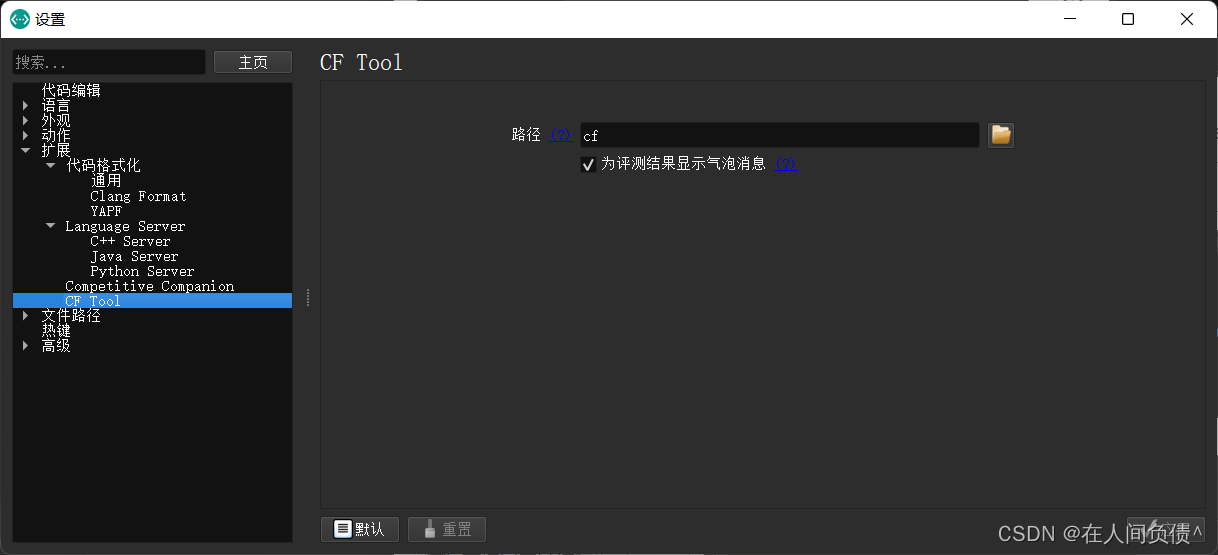Expand the 语言 tree node

point(26,106)
